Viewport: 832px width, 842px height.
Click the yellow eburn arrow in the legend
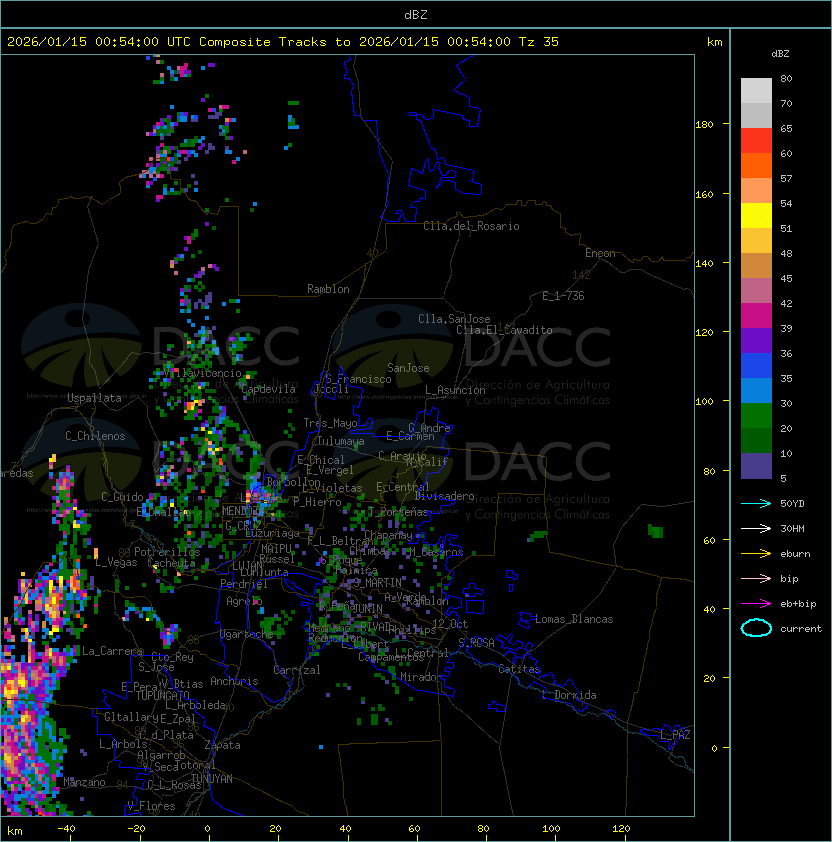756,554
